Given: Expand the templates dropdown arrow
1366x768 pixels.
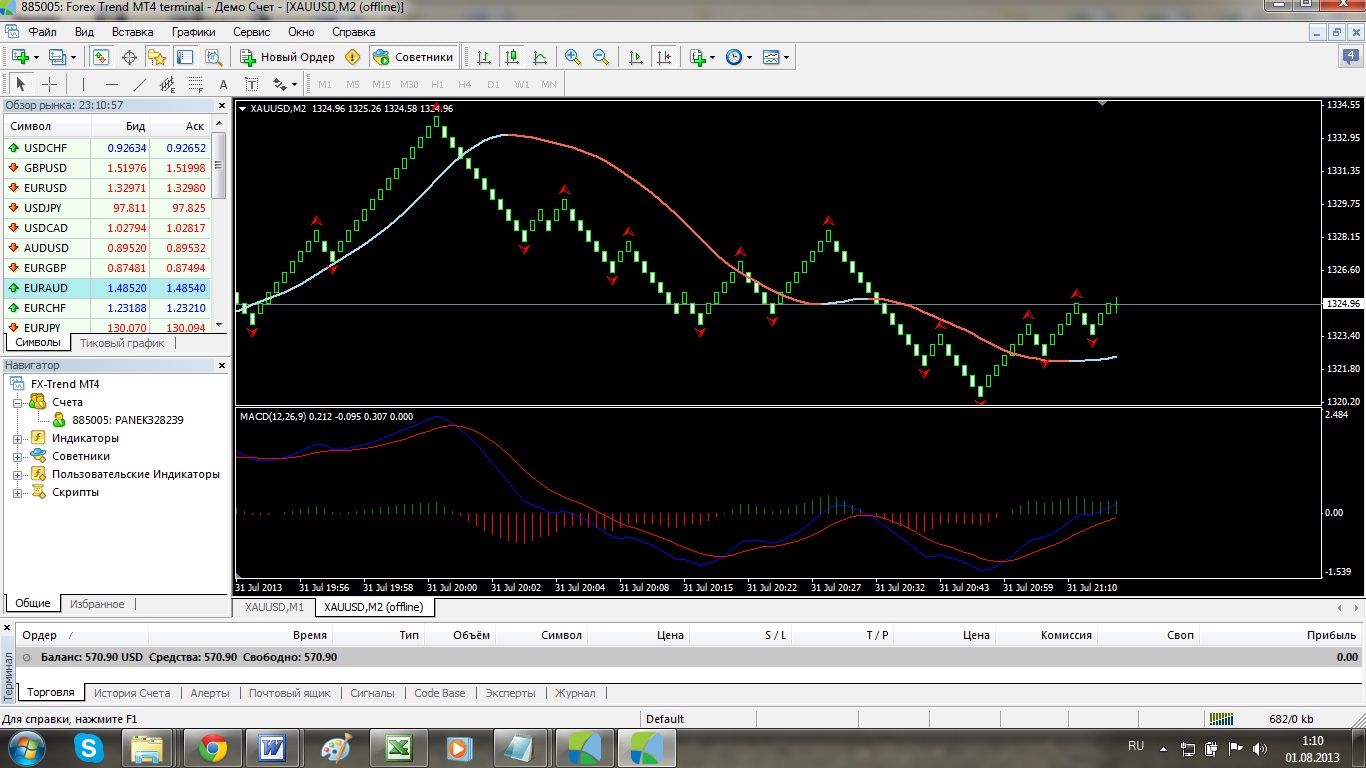Looking at the screenshot, I should 786,57.
